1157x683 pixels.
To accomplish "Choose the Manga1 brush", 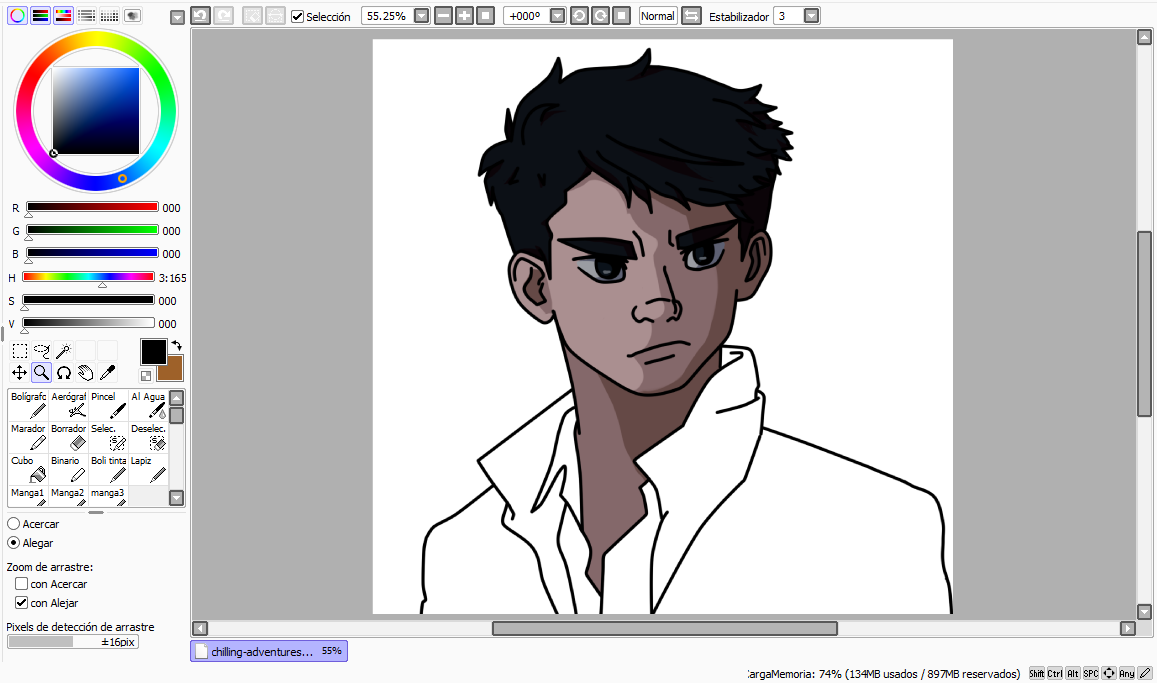I will tap(28, 496).
